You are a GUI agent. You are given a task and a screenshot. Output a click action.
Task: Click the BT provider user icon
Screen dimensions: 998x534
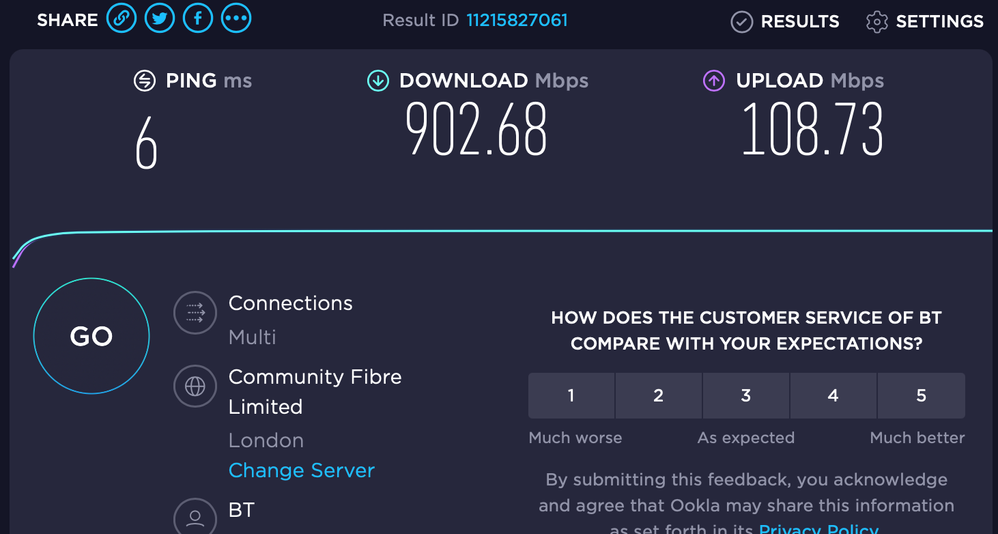[195, 518]
